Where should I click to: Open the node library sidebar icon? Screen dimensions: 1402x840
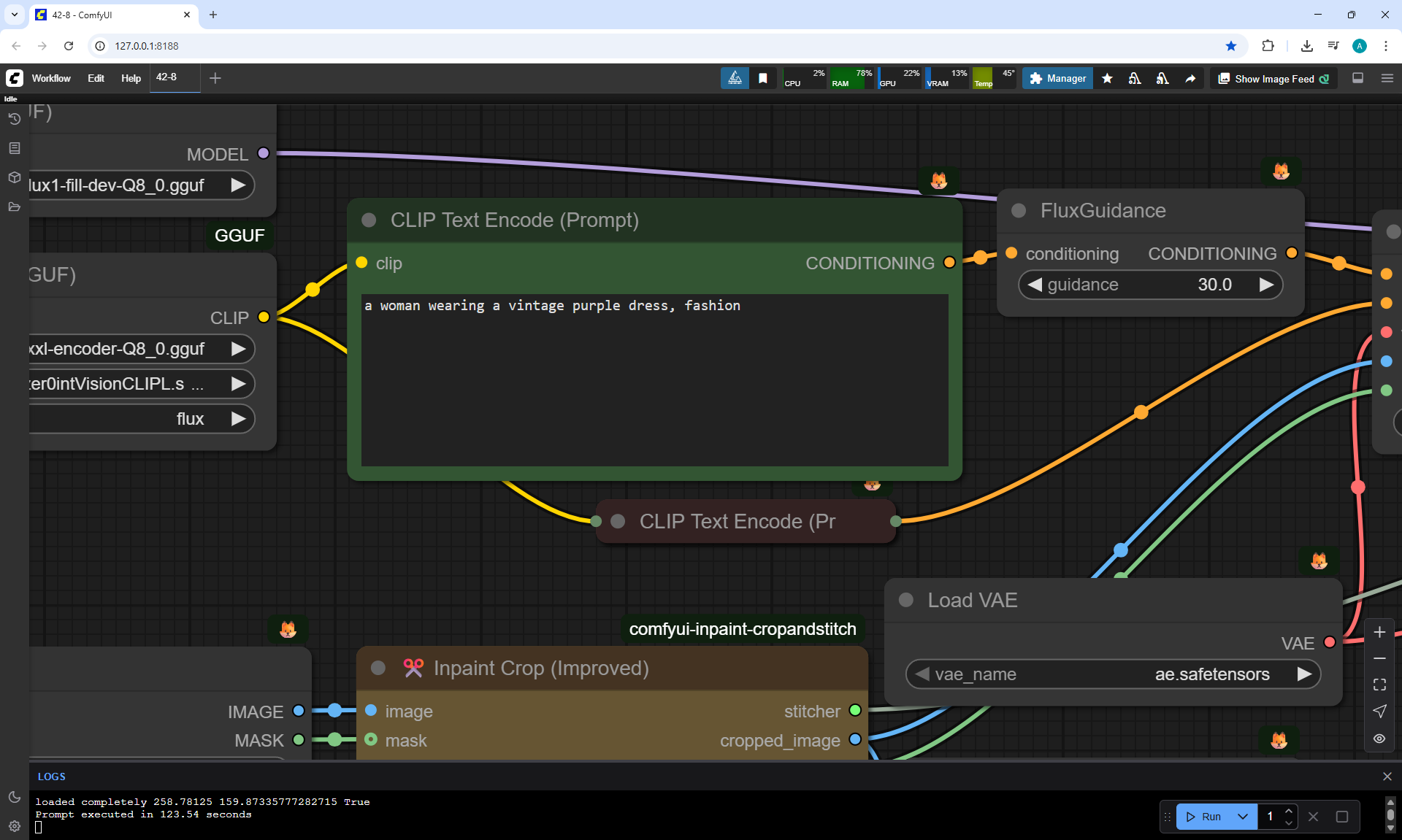point(14,148)
